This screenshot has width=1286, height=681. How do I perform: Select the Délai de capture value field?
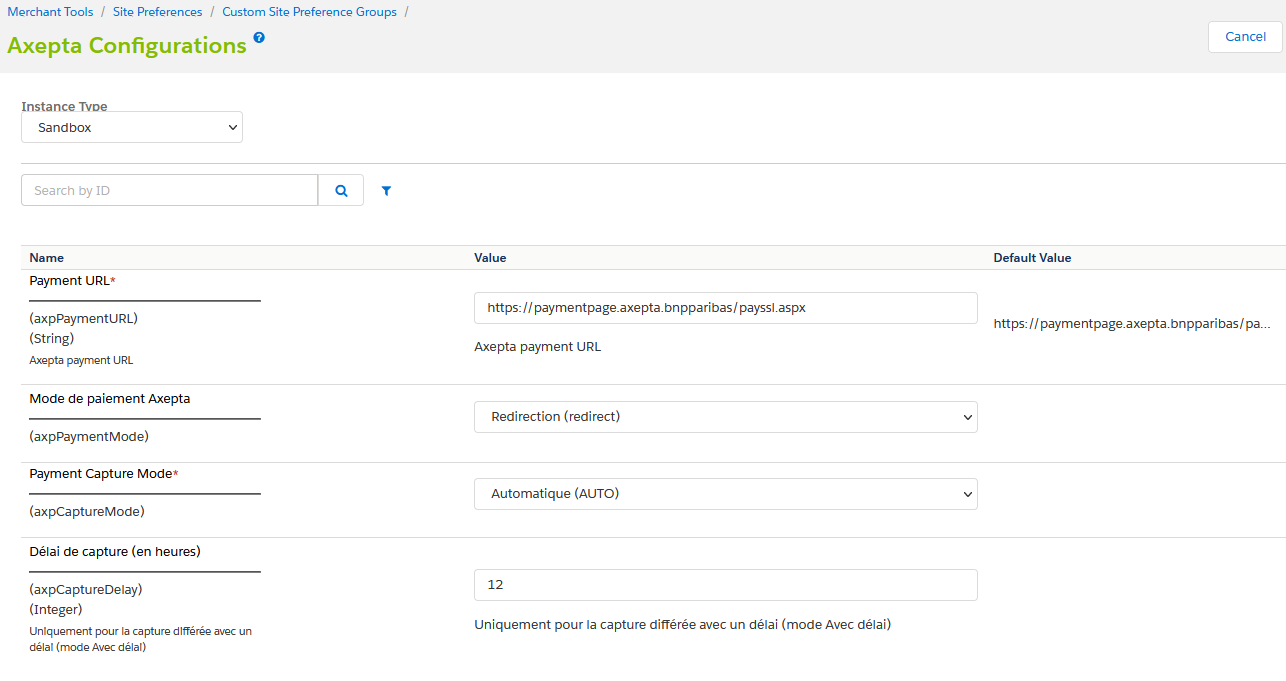pos(725,585)
